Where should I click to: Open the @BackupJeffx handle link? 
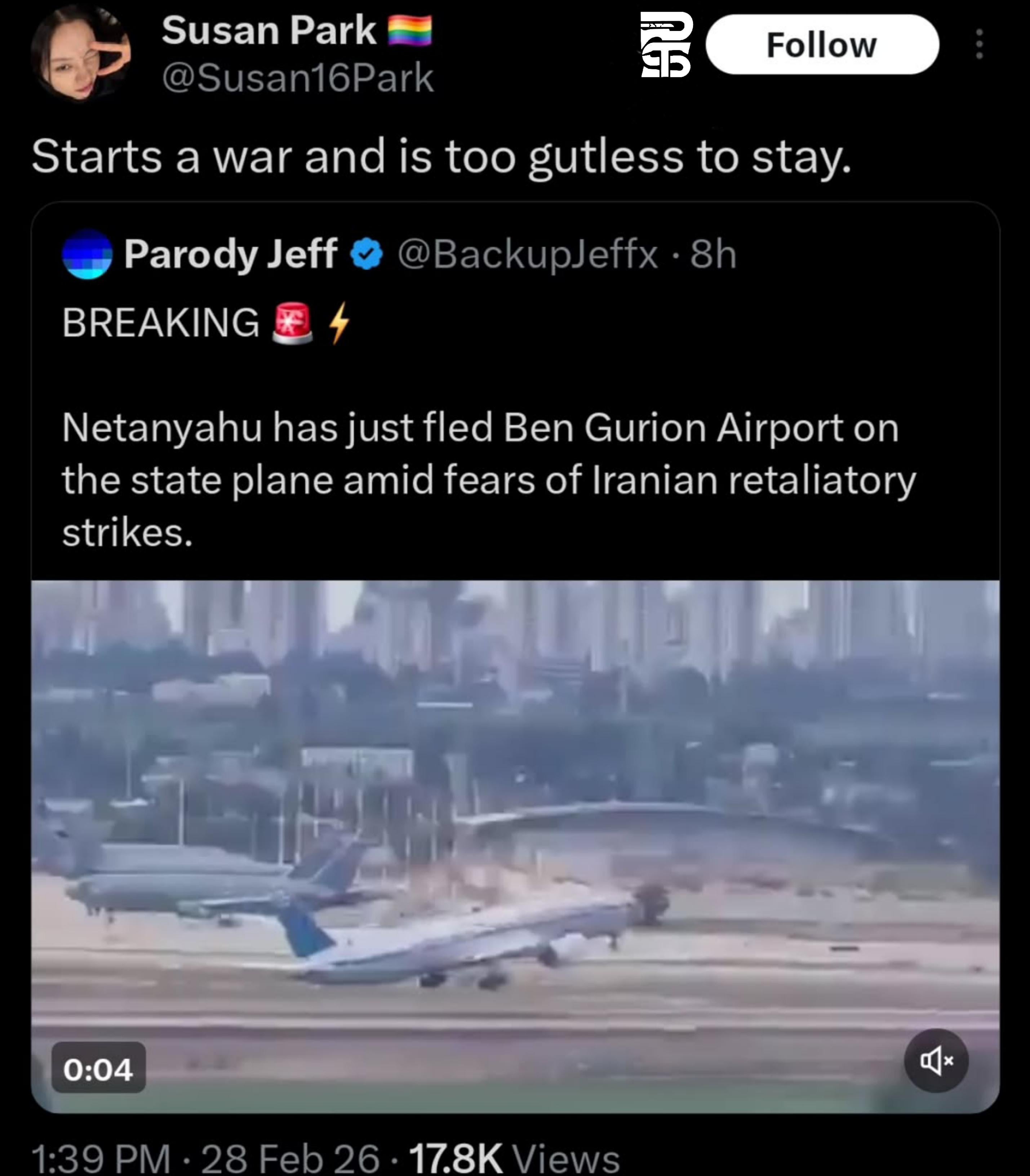[x=527, y=254]
